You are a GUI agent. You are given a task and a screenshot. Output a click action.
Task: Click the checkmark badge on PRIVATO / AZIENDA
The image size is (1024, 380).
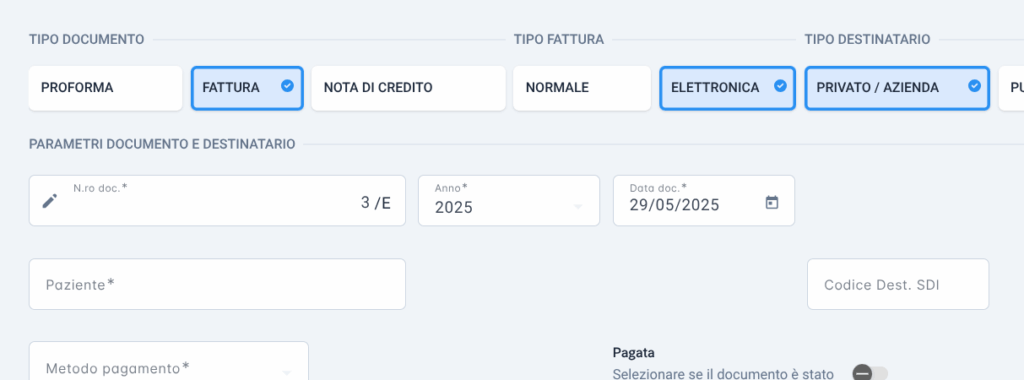974,86
